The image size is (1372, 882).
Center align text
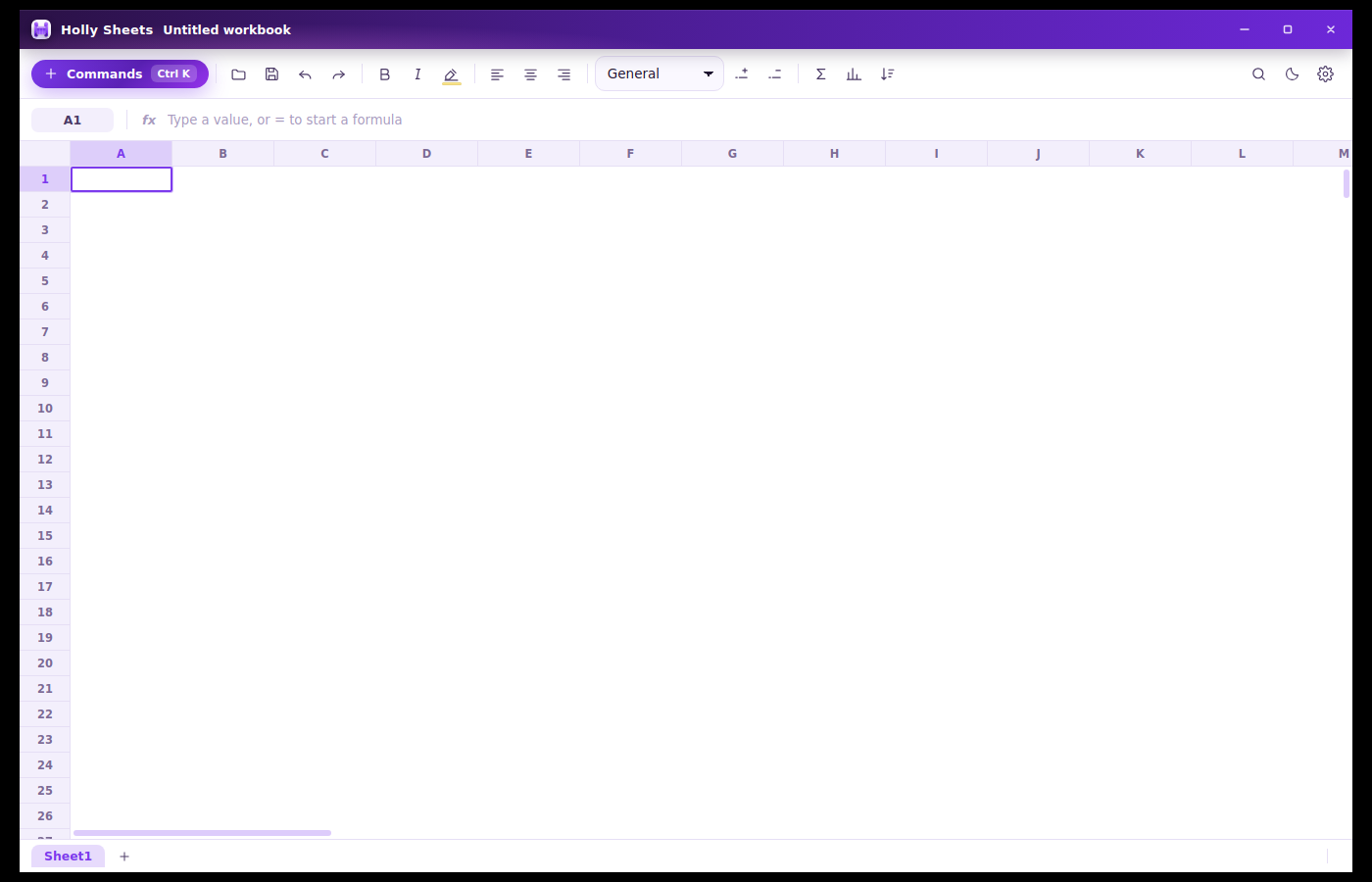530,74
